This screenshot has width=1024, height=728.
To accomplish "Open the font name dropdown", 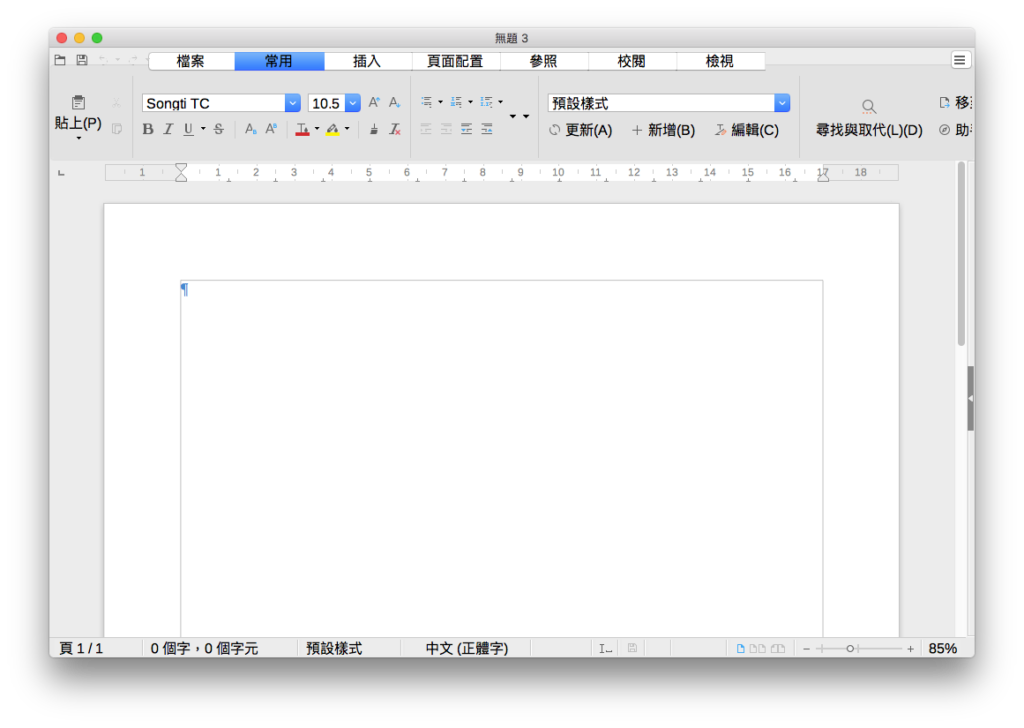I will pos(293,103).
